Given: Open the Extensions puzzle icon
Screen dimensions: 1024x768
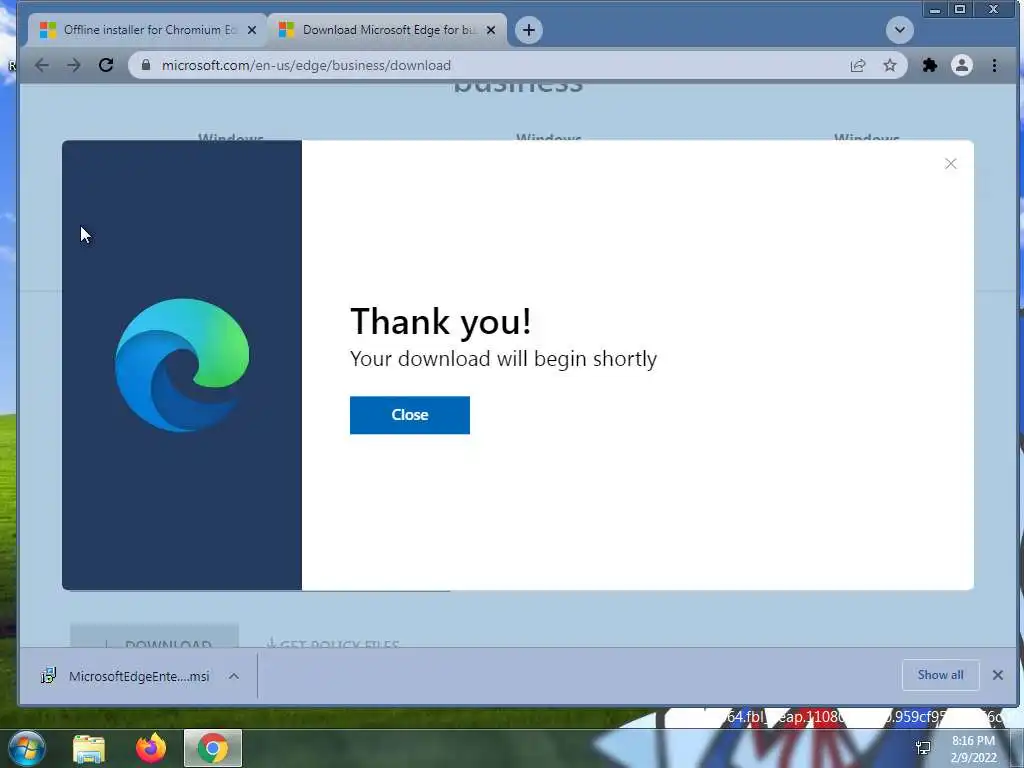Looking at the screenshot, I should pos(929,65).
